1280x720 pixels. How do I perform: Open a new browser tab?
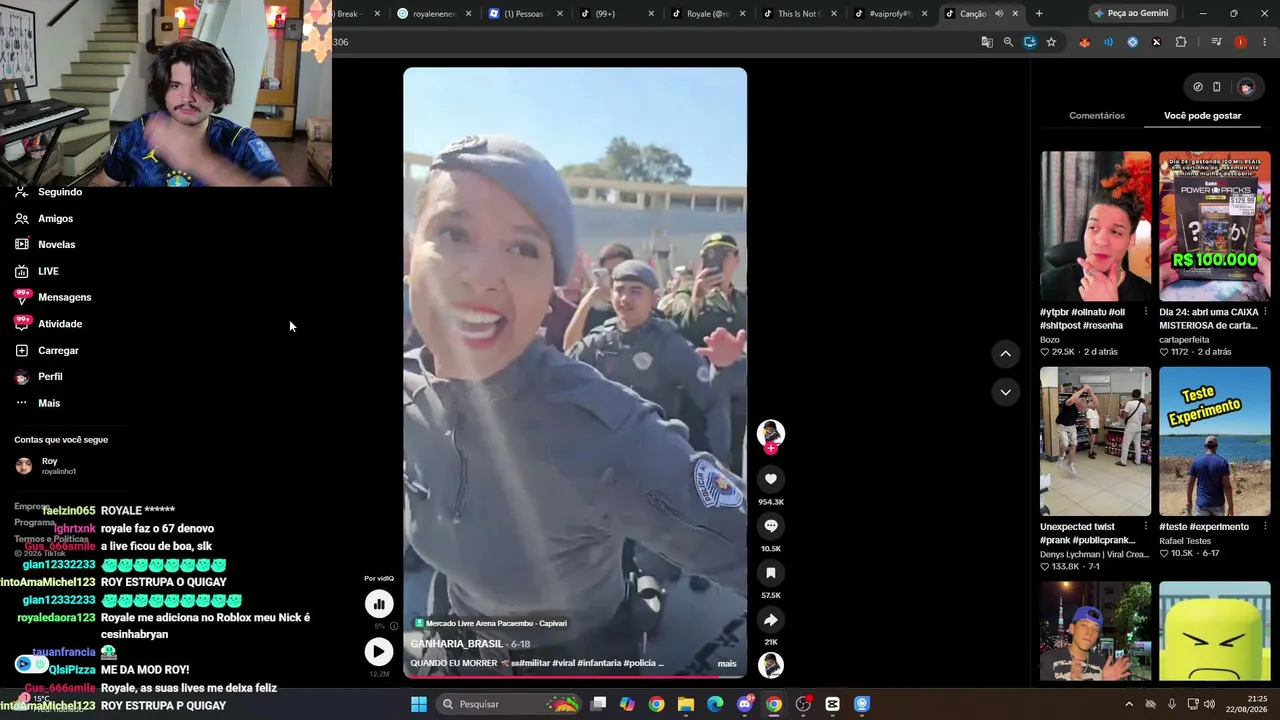tap(1039, 14)
